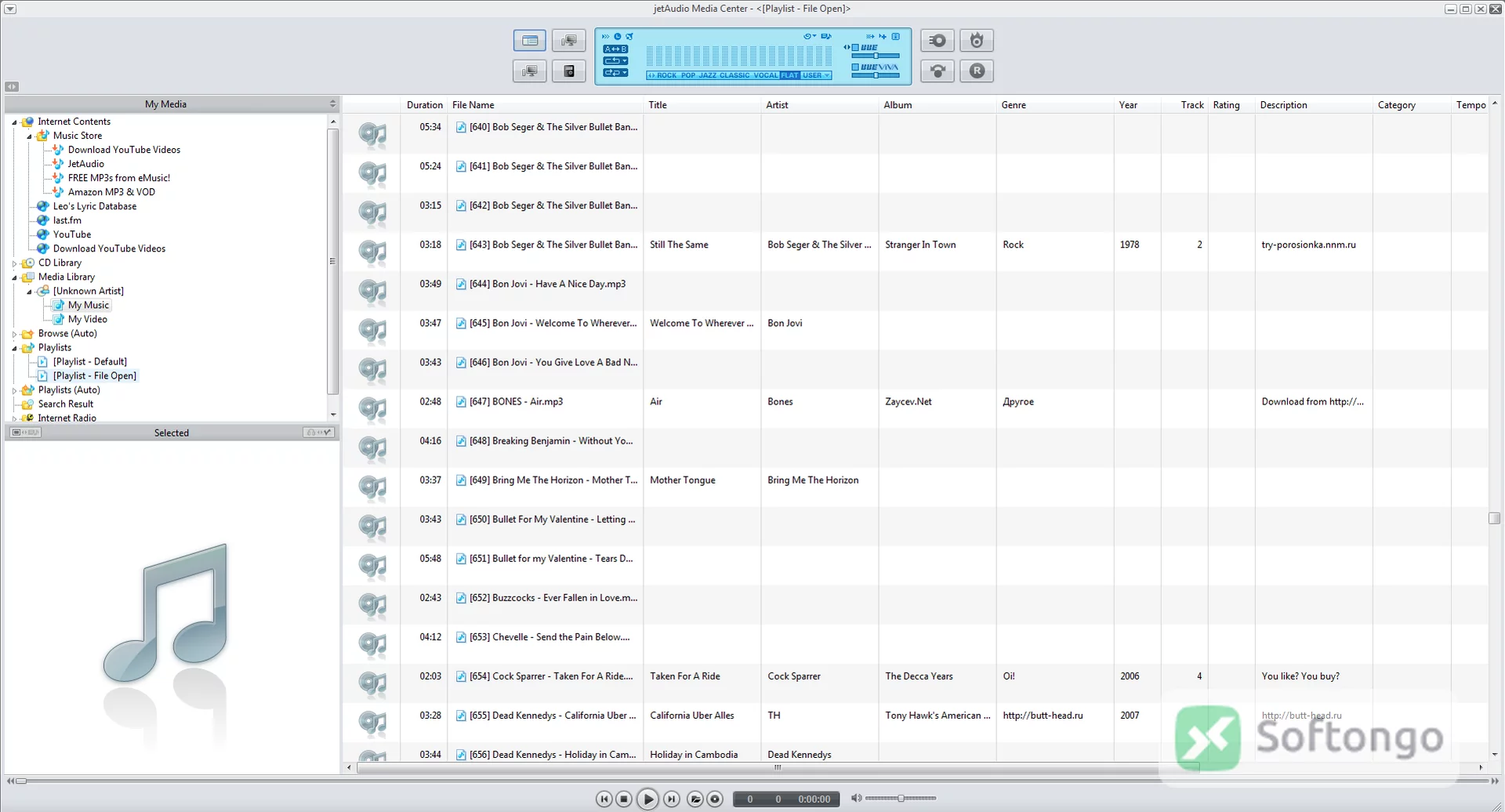
Task: Sort playlist by Genre column header
Action: (x=1054, y=105)
